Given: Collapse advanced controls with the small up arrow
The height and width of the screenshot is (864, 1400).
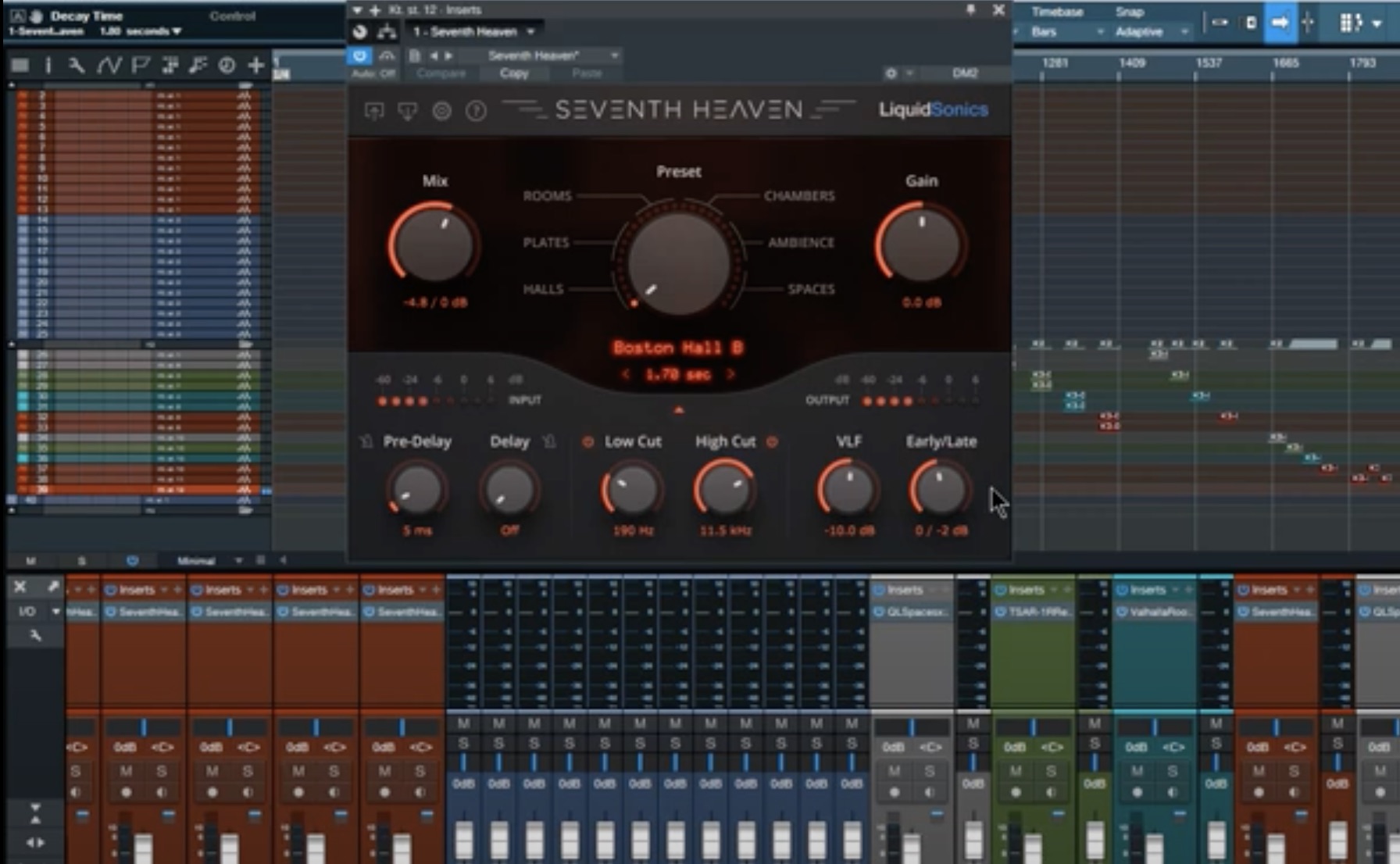Looking at the screenshot, I should (x=678, y=409).
